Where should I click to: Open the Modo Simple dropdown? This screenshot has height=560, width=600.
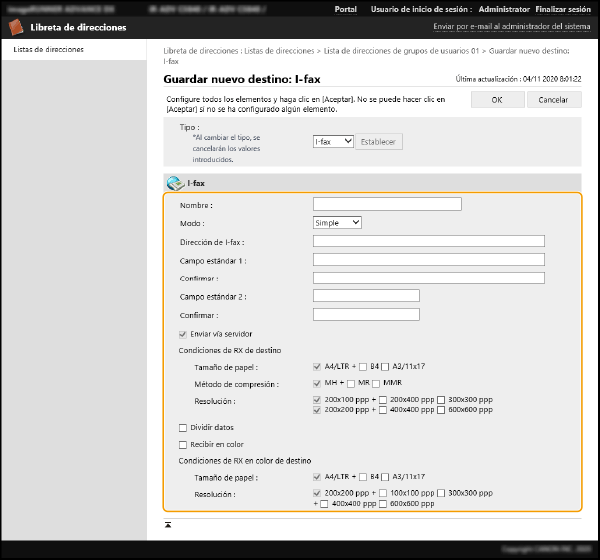coord(337,223)
